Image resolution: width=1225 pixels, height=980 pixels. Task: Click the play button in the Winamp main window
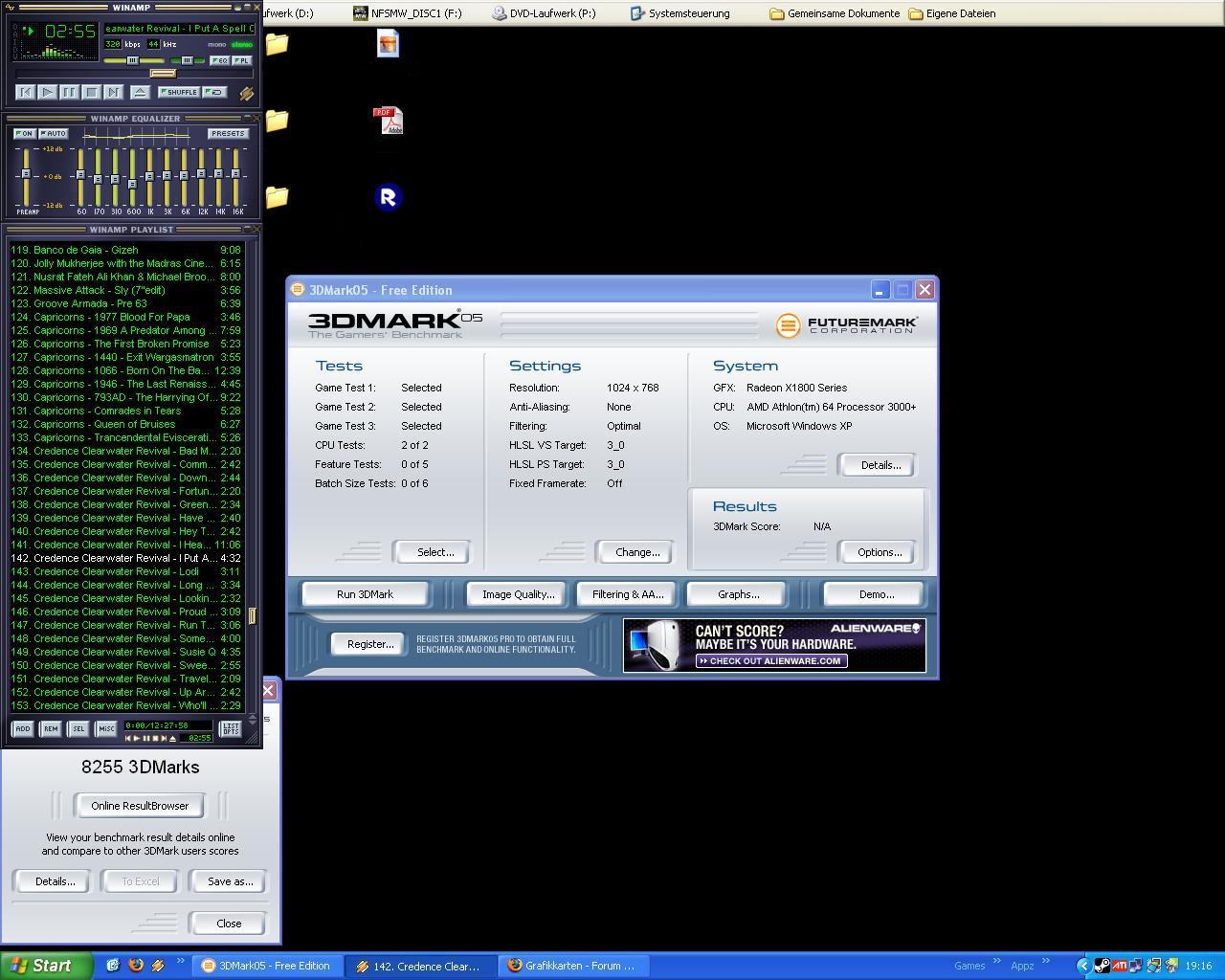point(47,92)
